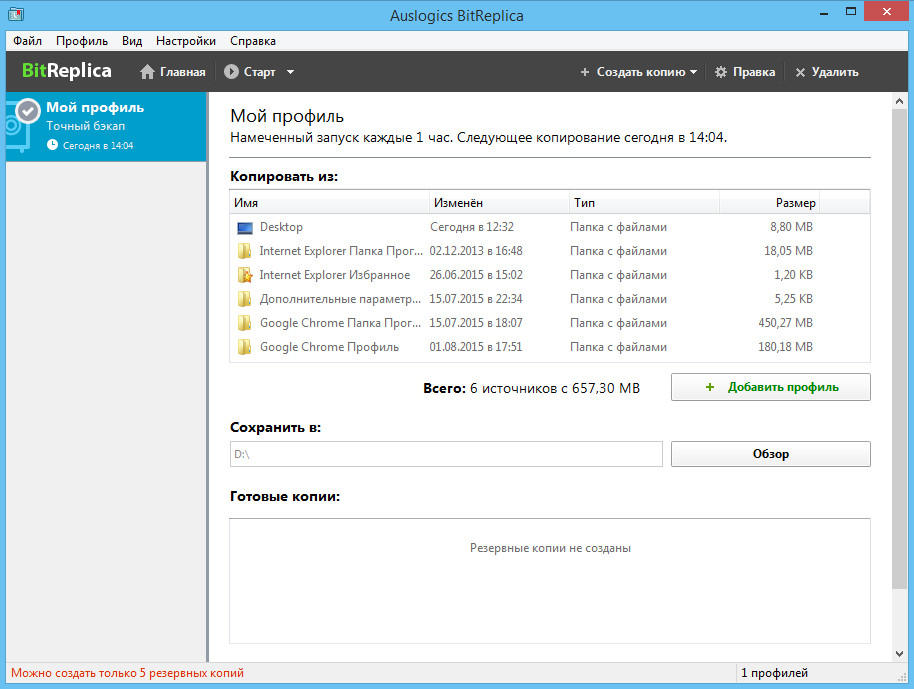Click the scroll down arrow of panel
914x689 pixels.
(899, 653)
